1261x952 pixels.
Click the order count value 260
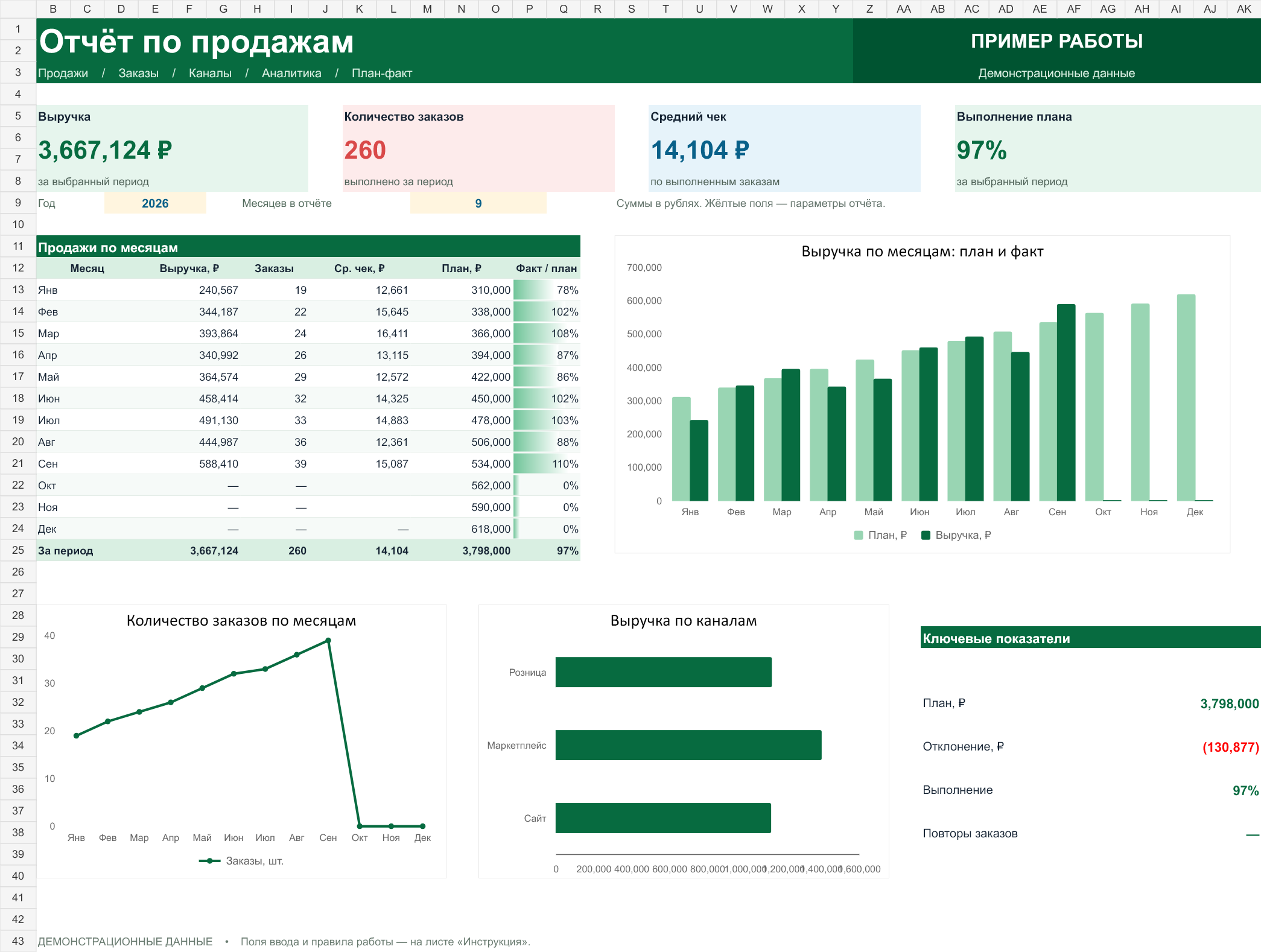[x=365, y=150]
